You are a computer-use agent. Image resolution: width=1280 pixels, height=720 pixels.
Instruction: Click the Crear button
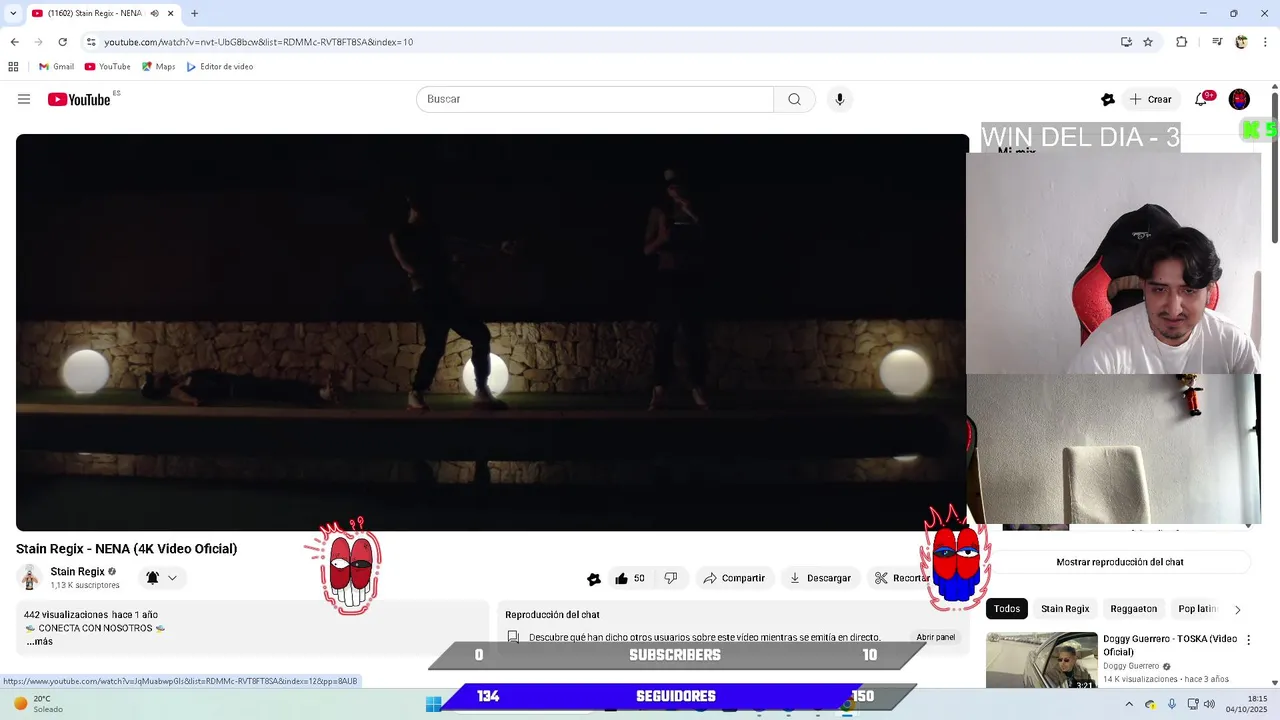(x=1150, y=99)
